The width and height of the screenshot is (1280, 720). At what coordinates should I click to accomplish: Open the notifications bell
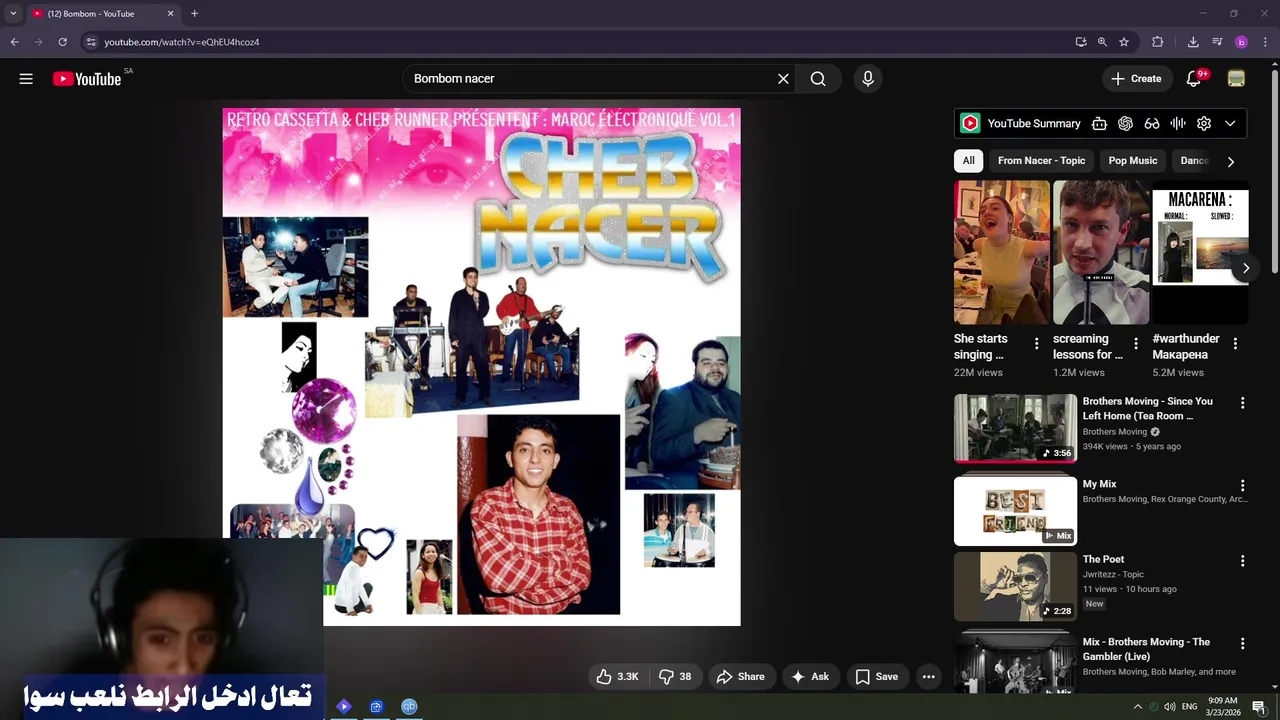click(1194, 79)
